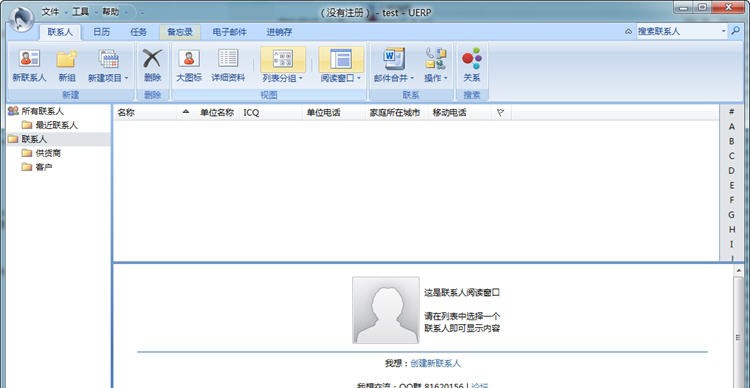Image resolution: width=750 pixels, height=388 pixels.
Task: Click into the 搜索联系人 search field
Action: coord(678,32)
